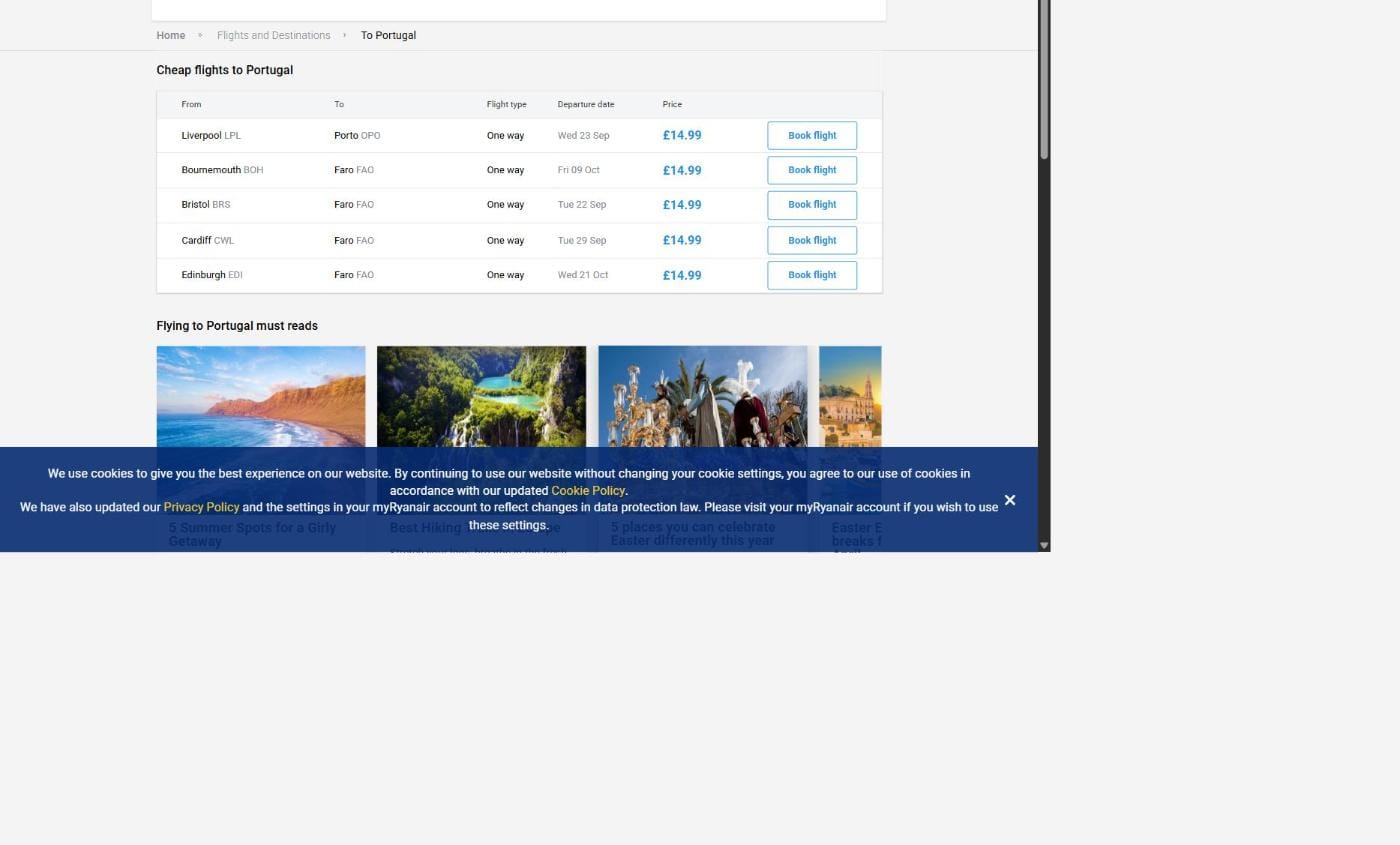Book the Liverpool to Porto flight
1400x845 pixels.
812,136
